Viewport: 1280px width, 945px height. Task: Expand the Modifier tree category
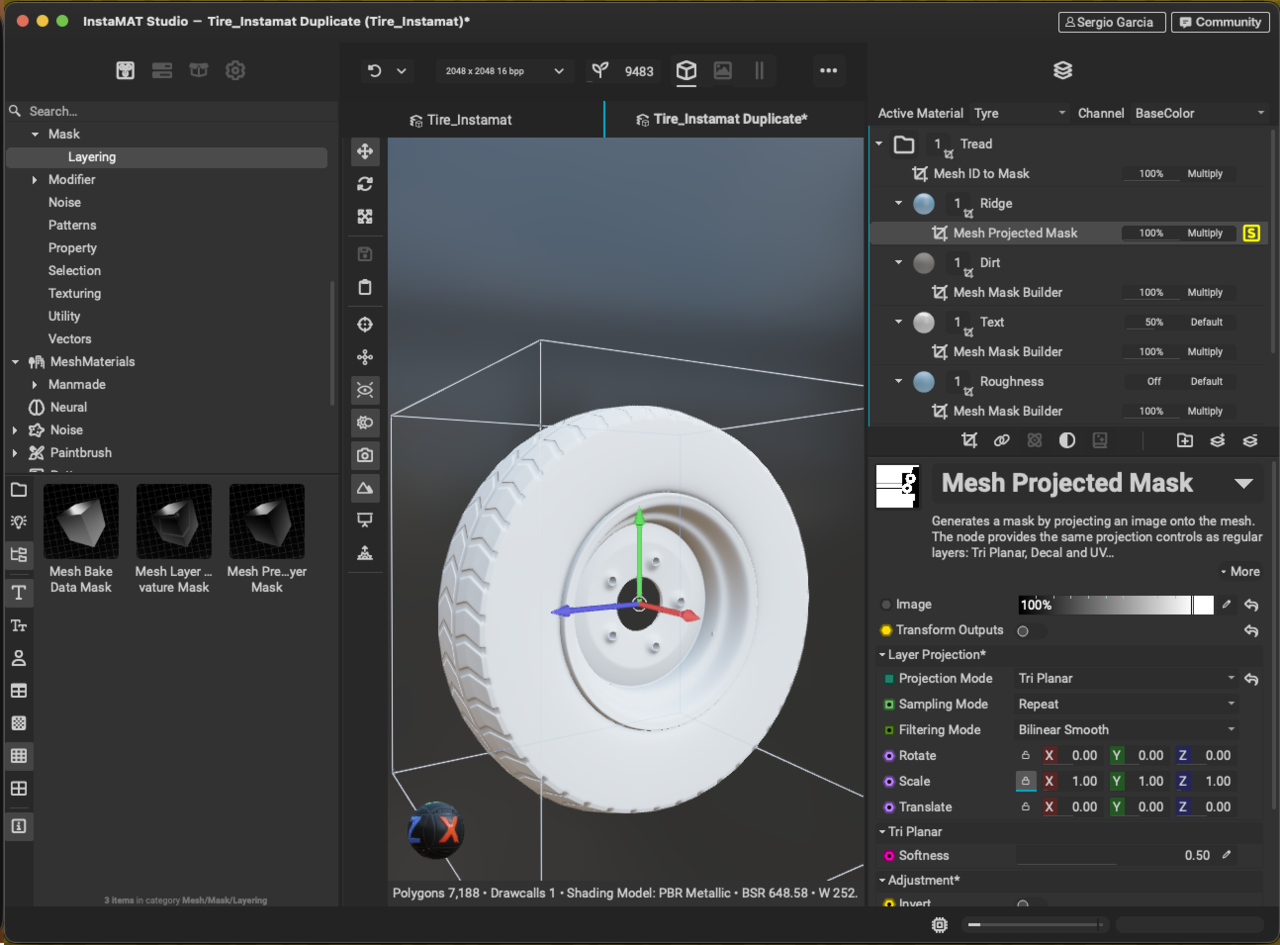click(x=35, y=180)
